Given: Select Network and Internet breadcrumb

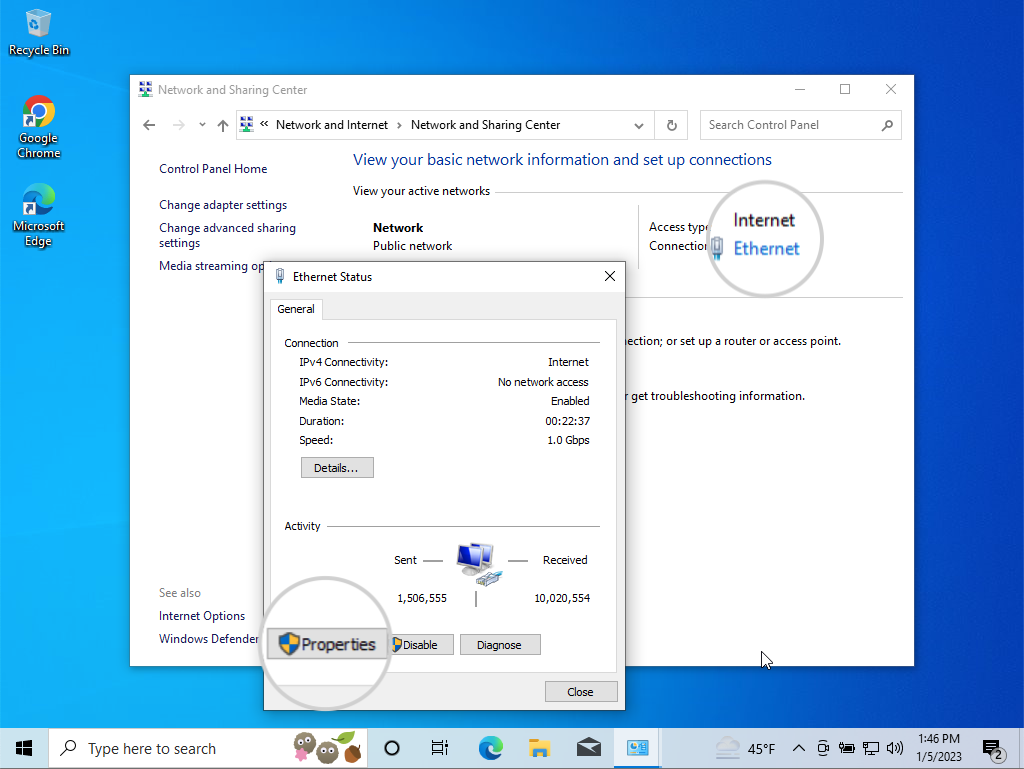Looking at the screenshot, I should pos(332,125).
